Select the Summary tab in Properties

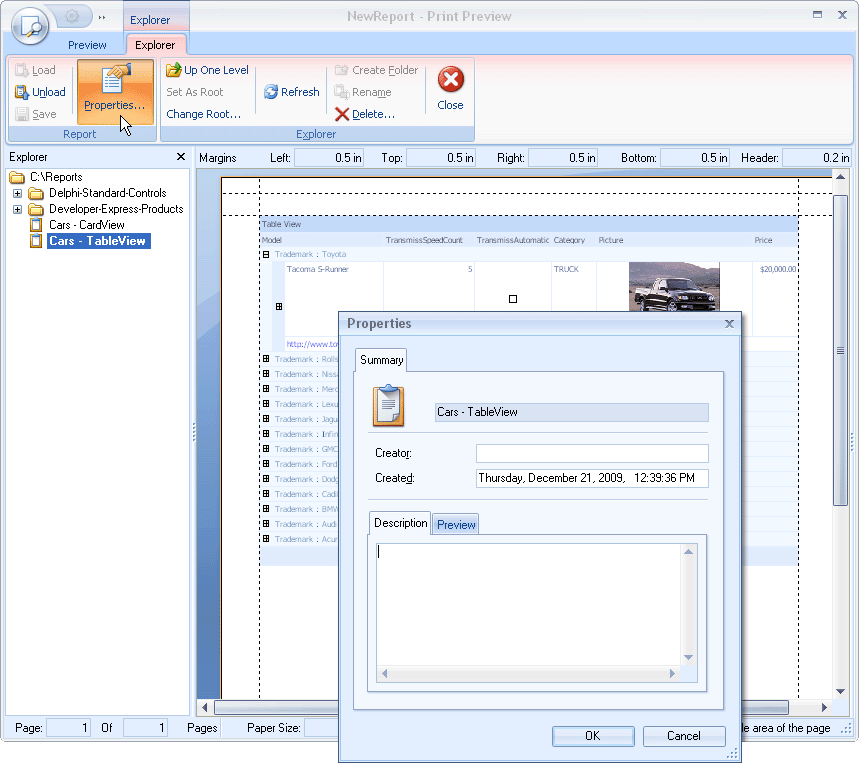[x=381, y=360]
